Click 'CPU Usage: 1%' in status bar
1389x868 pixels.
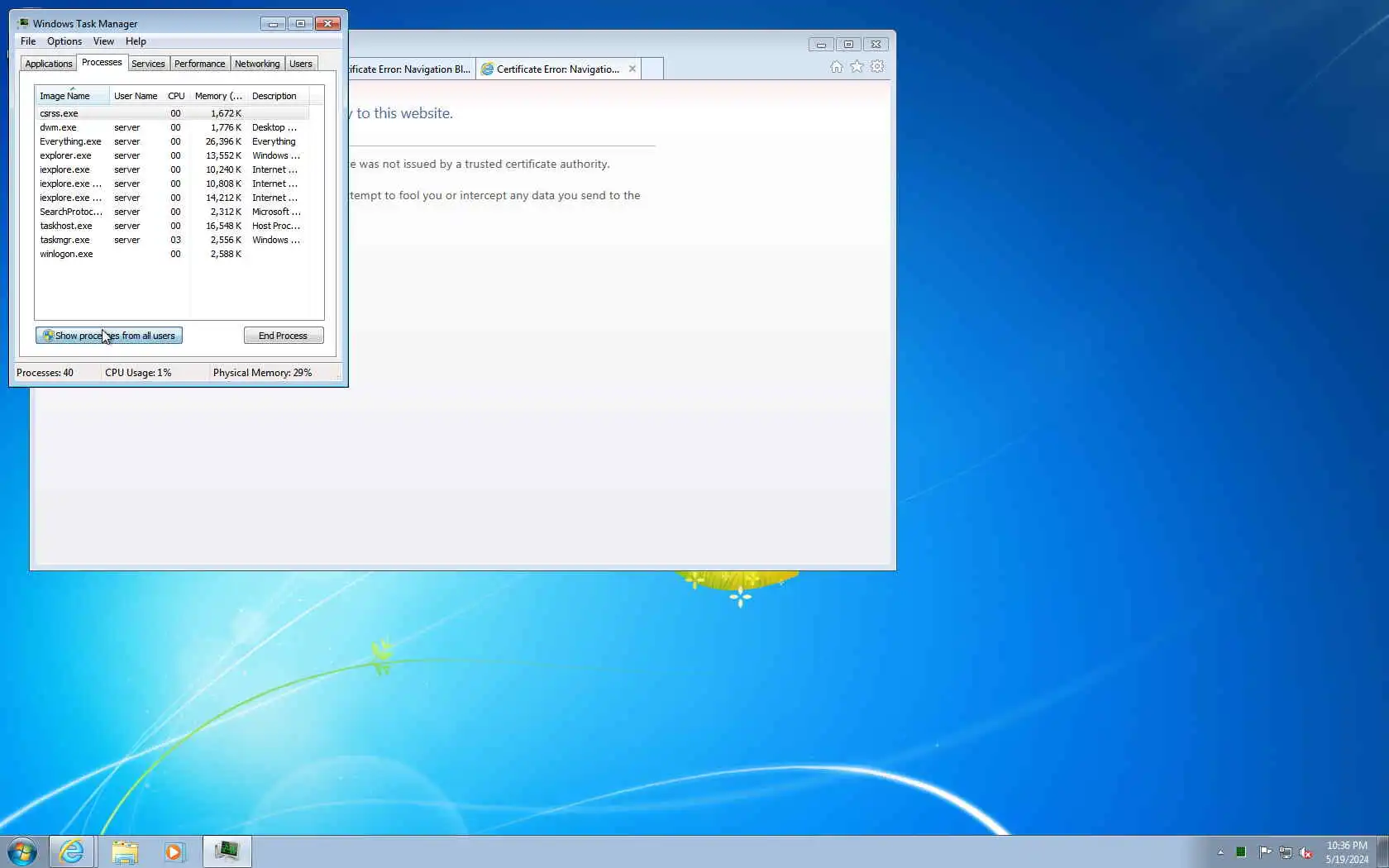pyautogui.click(x=138, y=373)
